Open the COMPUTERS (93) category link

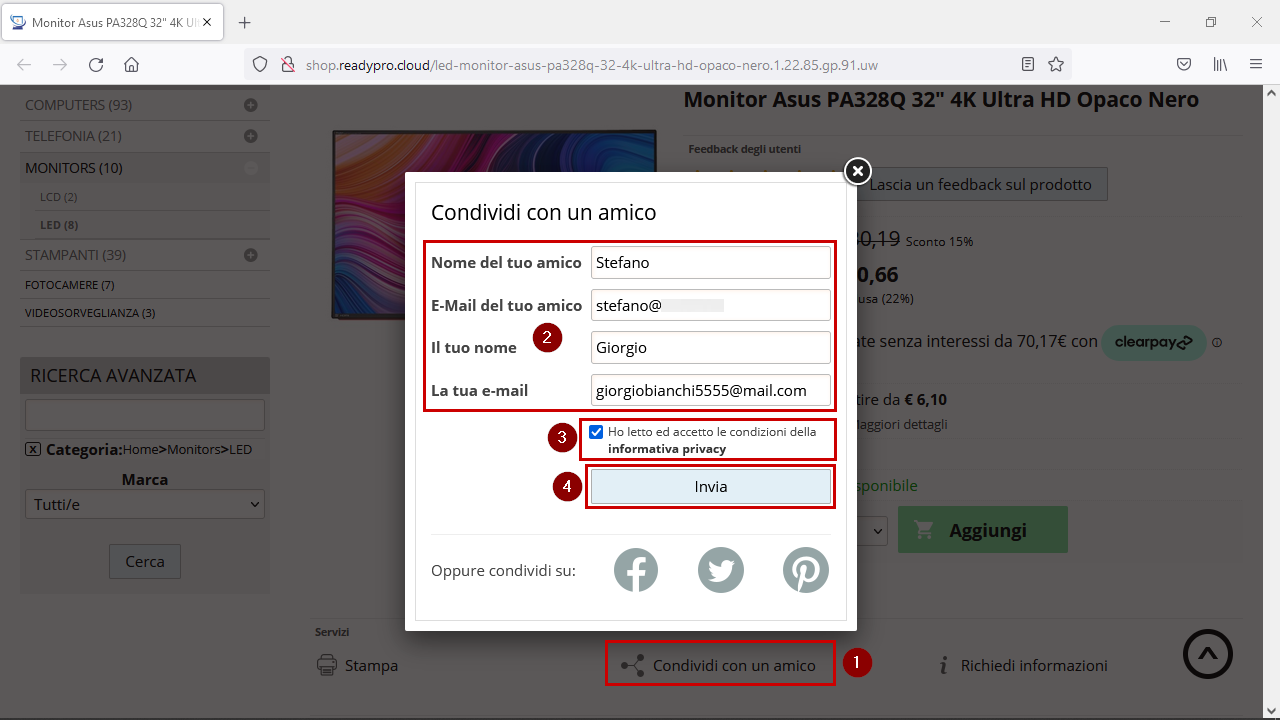pyautogui.click(x=78, y=105)
